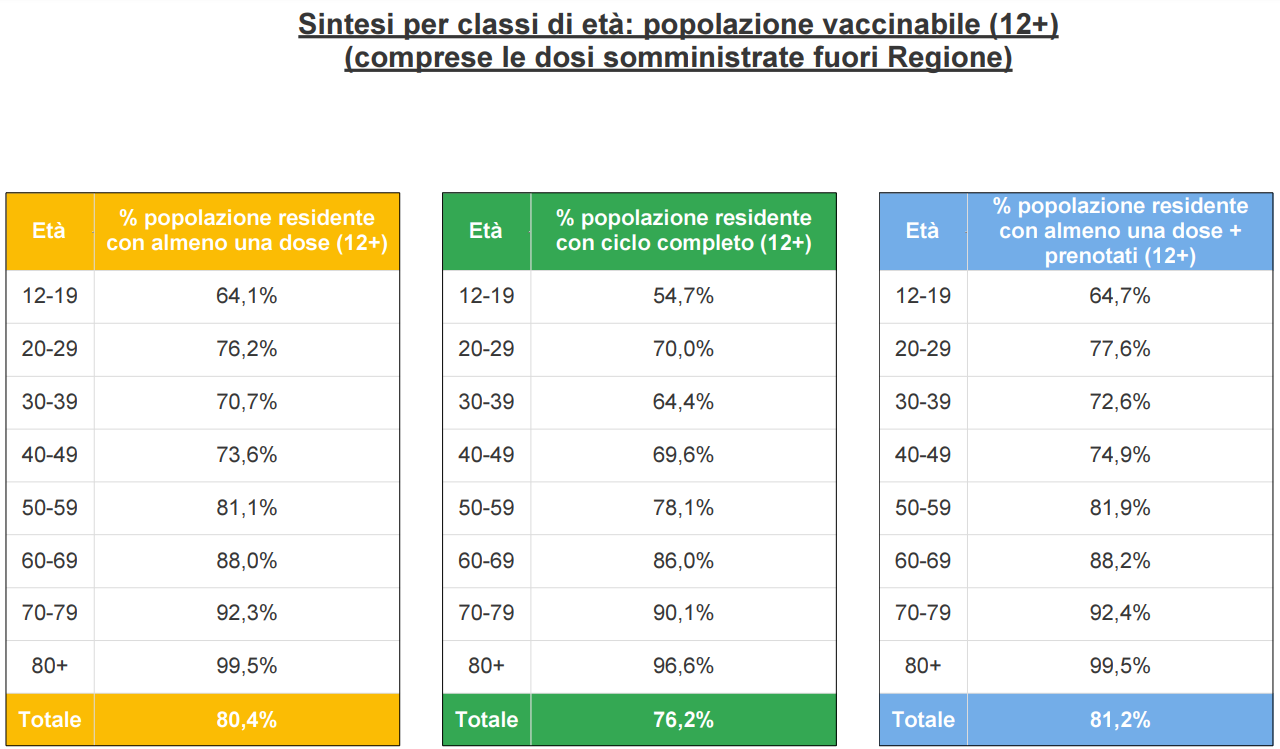The width and height of the screenshot is (1280, 749).
Task: Click the 'Età' header in green table
Action: tap(486, 230)
